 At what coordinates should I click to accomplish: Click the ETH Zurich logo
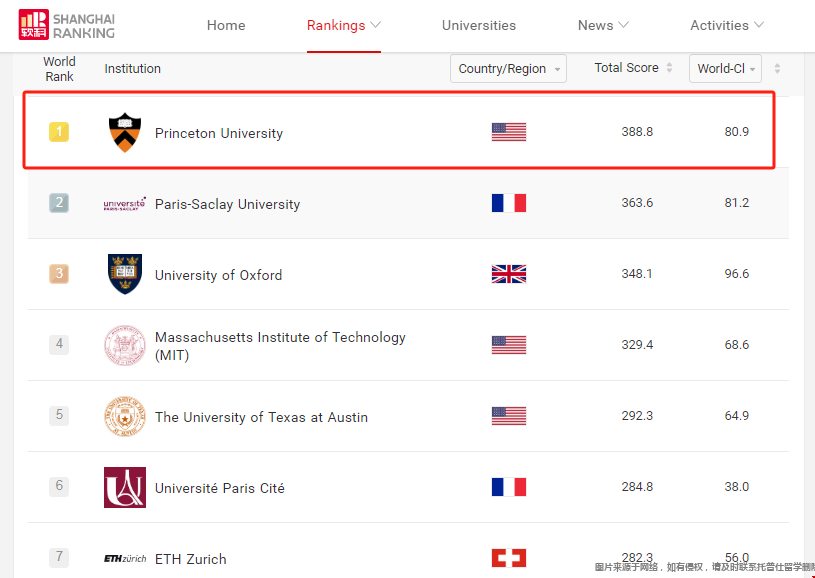[125, 559]
